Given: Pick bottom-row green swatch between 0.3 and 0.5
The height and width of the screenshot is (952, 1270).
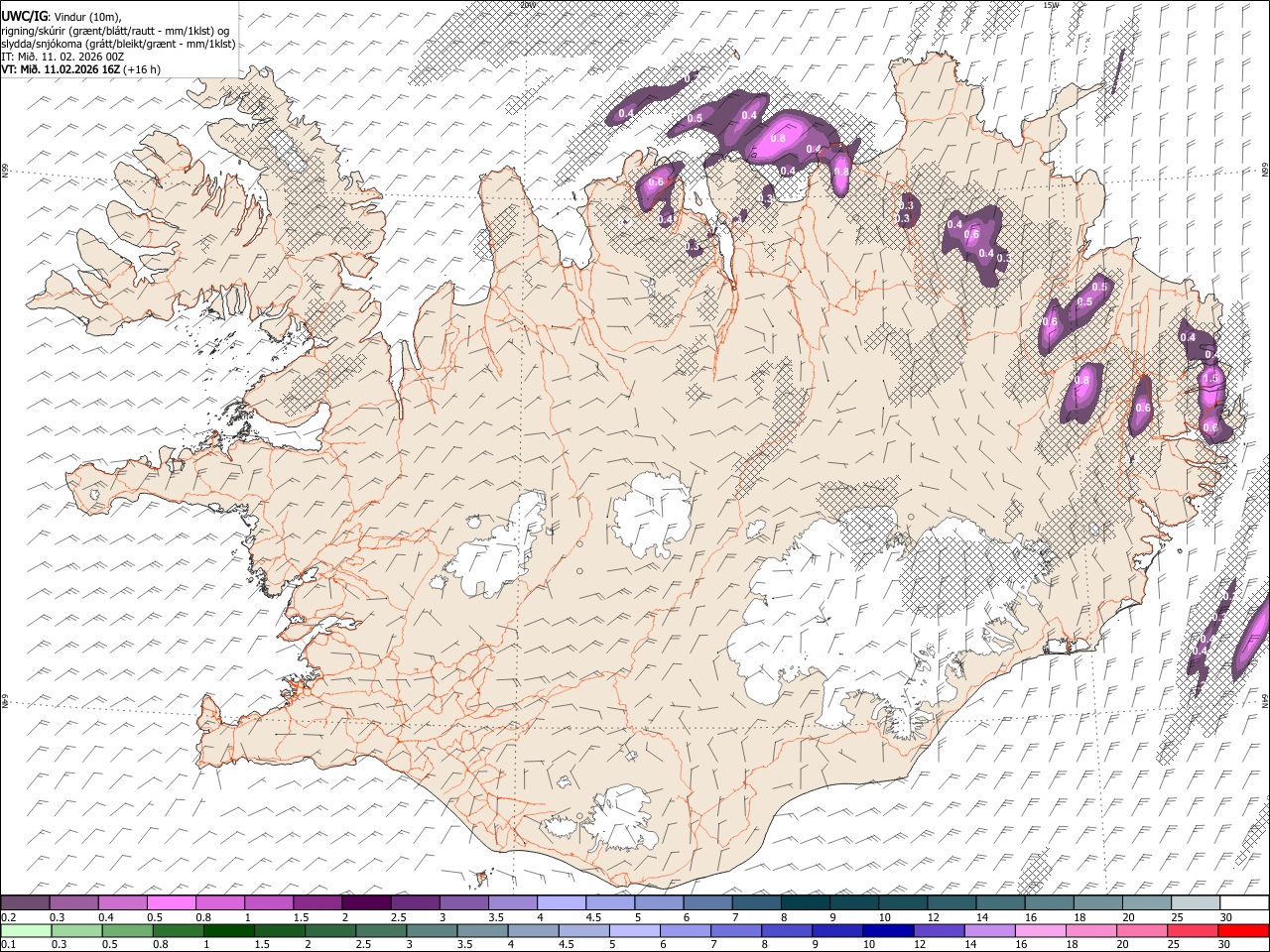Looking at the screenshot, I should (x=75, y=930).
